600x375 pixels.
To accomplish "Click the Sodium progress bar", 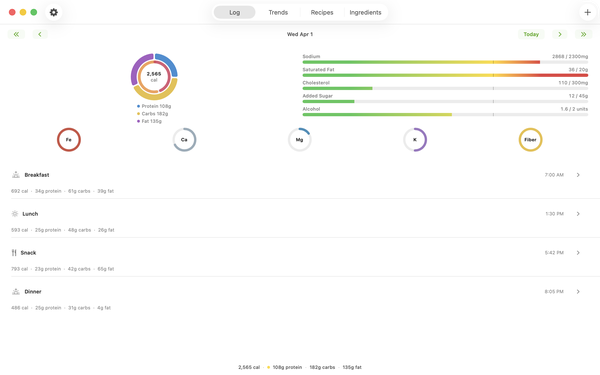I will coord(445,62).
